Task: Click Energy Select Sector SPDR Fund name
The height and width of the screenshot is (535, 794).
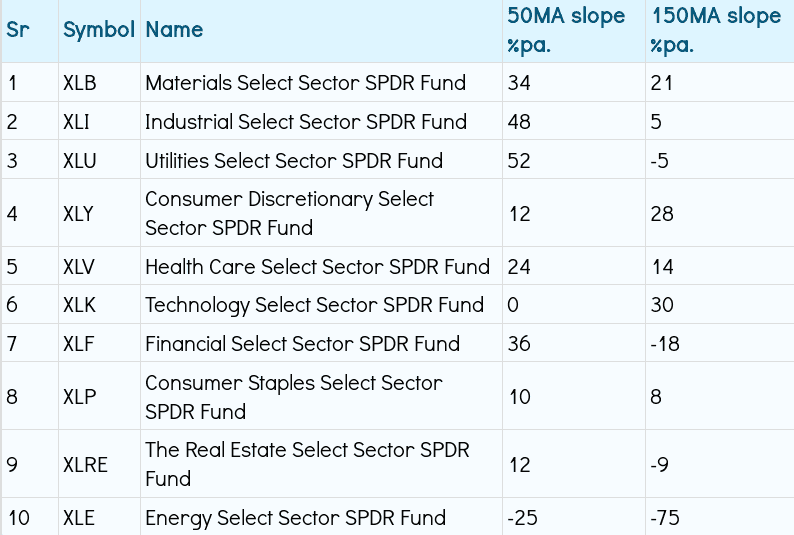Action: [x=295, y=518]
